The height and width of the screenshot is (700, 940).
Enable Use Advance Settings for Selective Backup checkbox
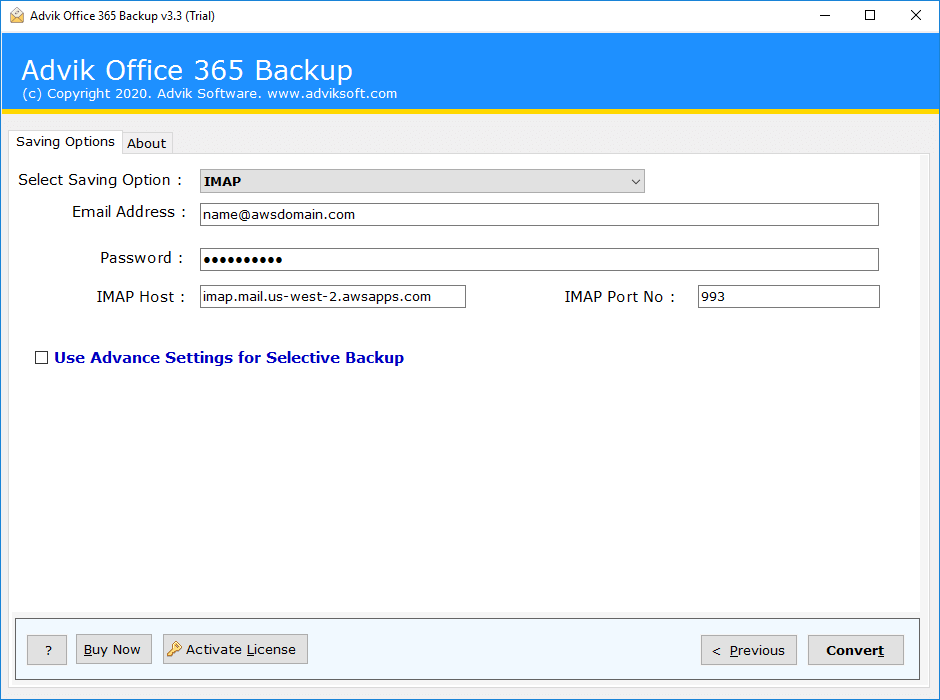41,358
